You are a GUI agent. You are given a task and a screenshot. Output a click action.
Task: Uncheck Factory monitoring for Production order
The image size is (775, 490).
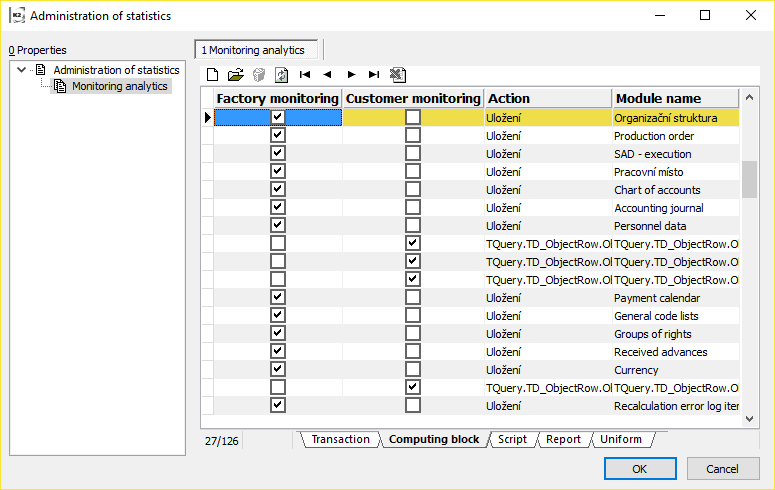tap(278, 136)
